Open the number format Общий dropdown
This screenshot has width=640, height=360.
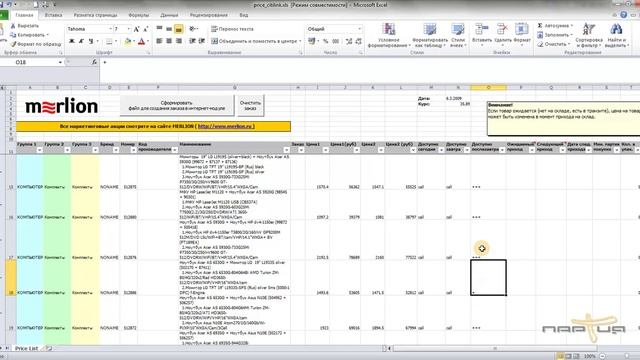pos(360,29)
